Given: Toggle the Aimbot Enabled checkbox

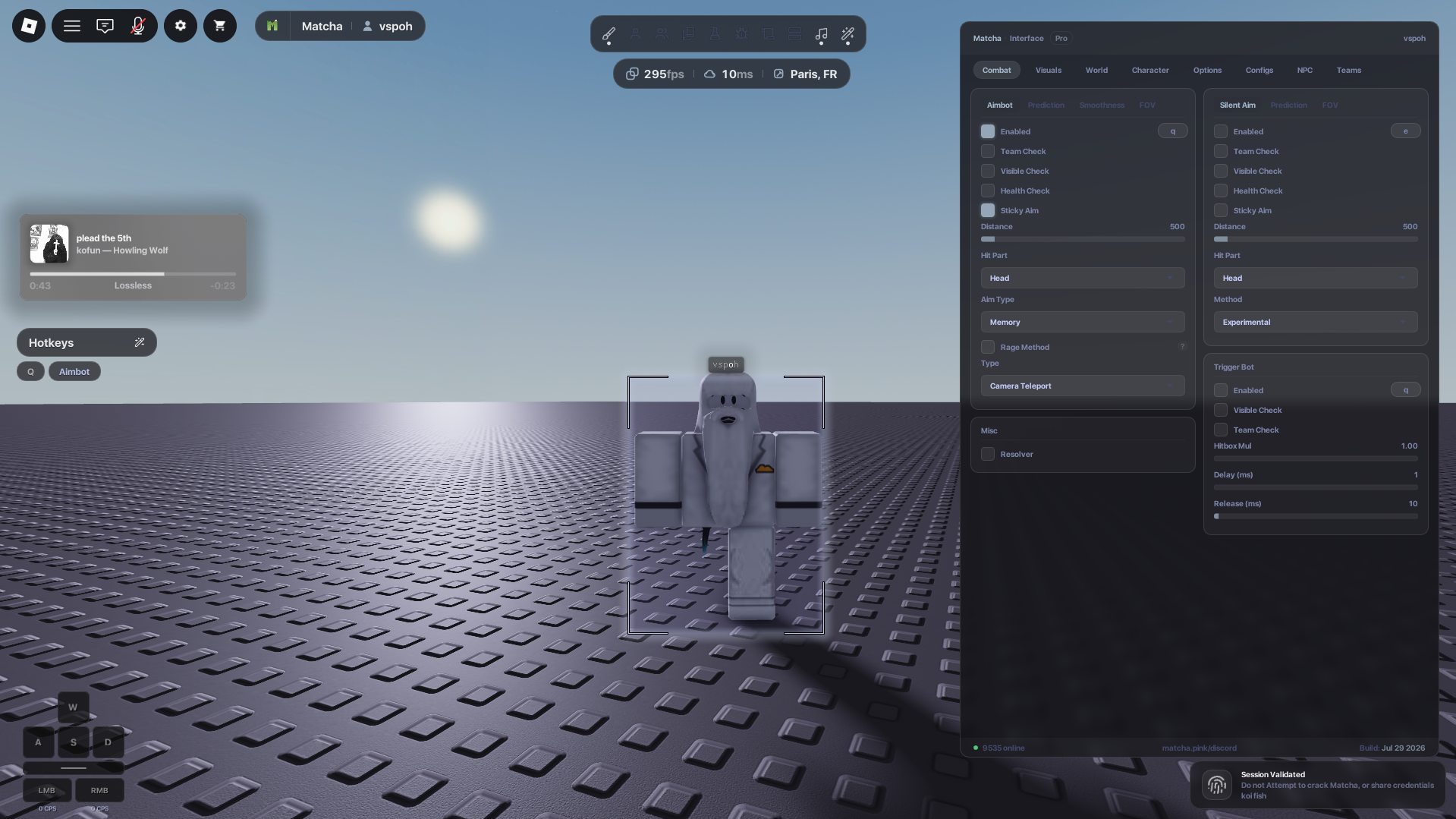Looking at the screenshot, I should (x=987, y=131).
